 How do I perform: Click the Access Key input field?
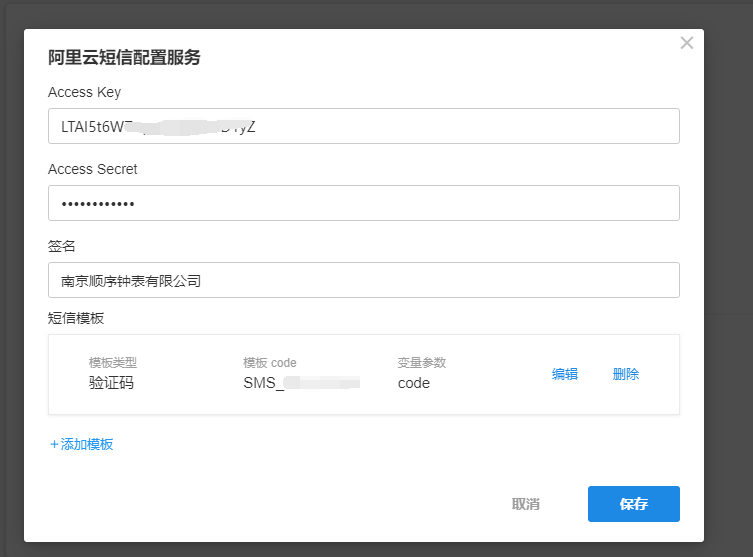(364, 126)
